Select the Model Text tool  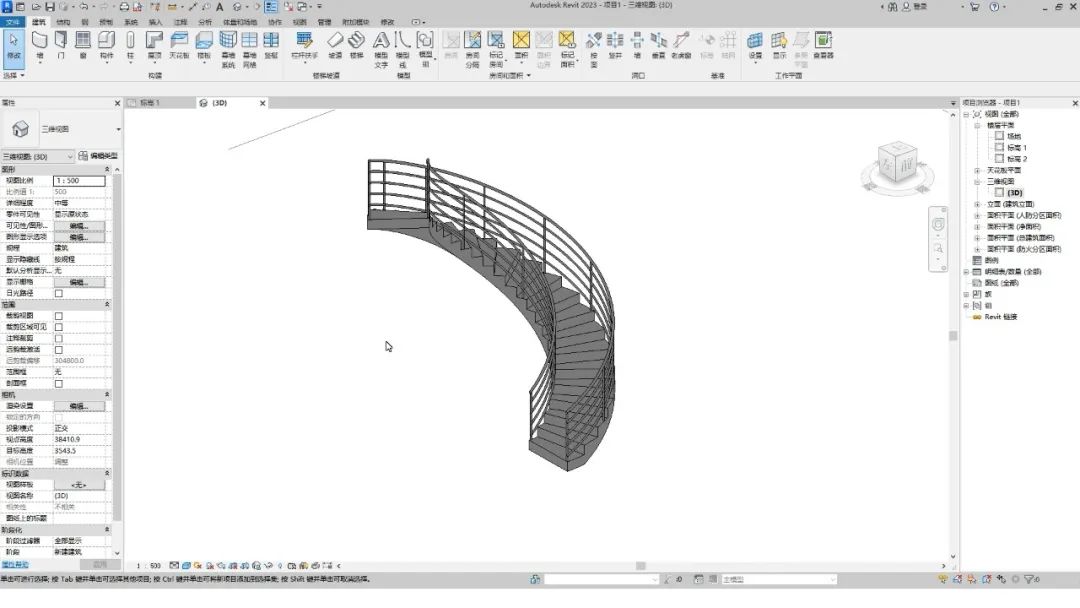pos(381,49)
